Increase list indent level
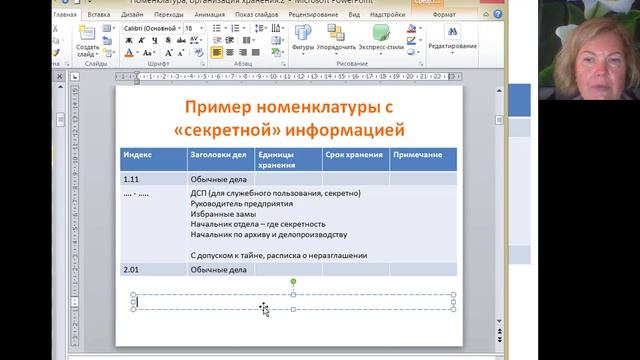Image resolution: width=640 pixels, height=360 pixels. [230, 40]
